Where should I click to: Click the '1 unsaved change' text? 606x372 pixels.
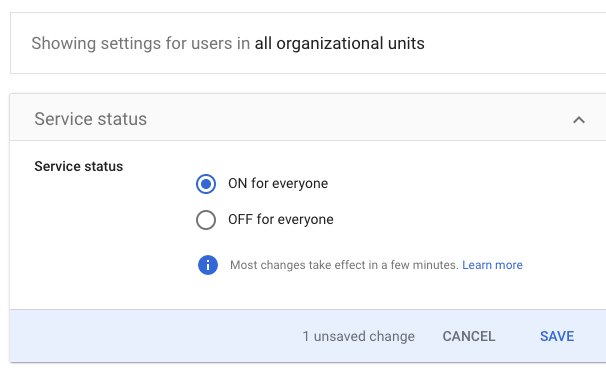[x=359, y=336]
